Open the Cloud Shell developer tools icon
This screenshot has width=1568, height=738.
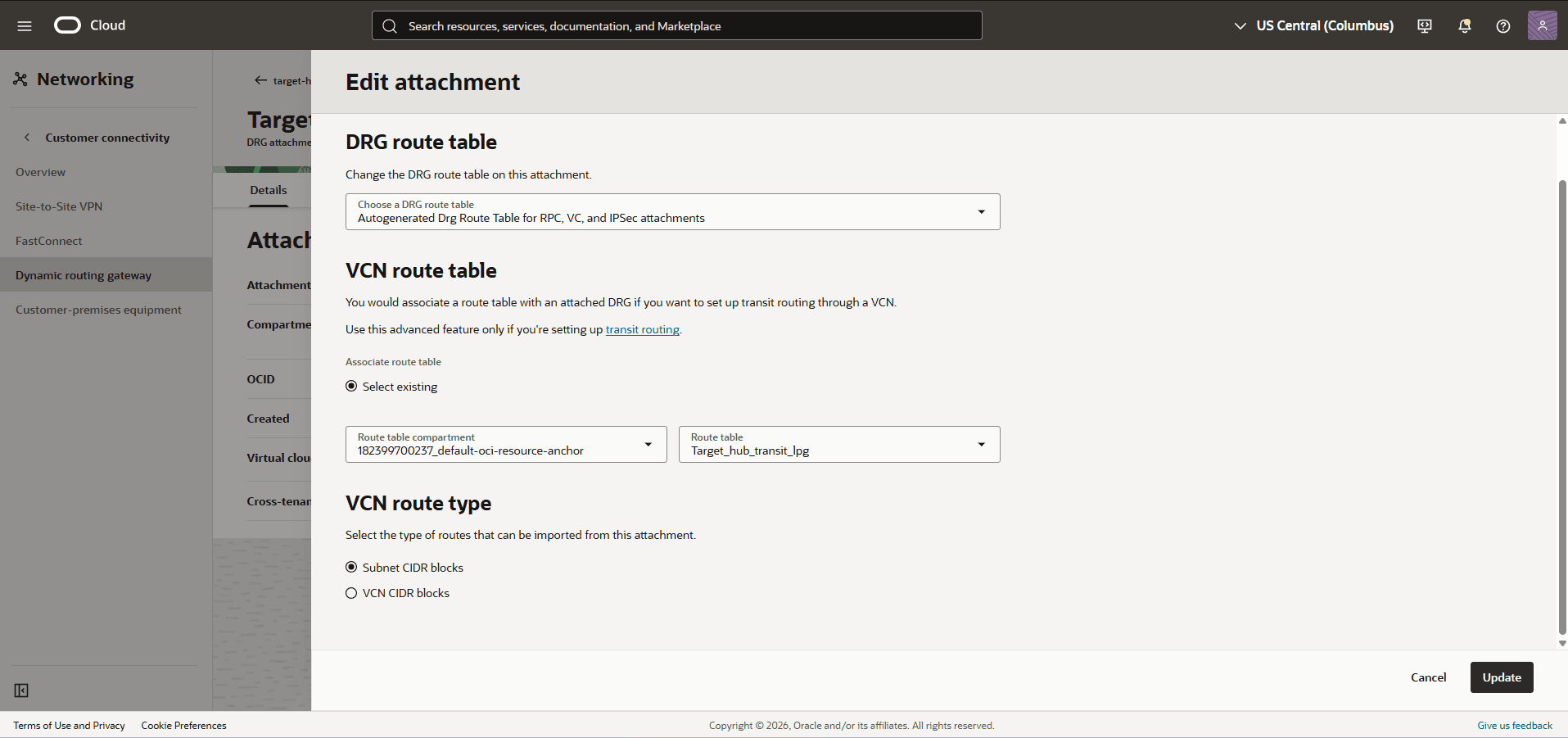click(1425, 25)
